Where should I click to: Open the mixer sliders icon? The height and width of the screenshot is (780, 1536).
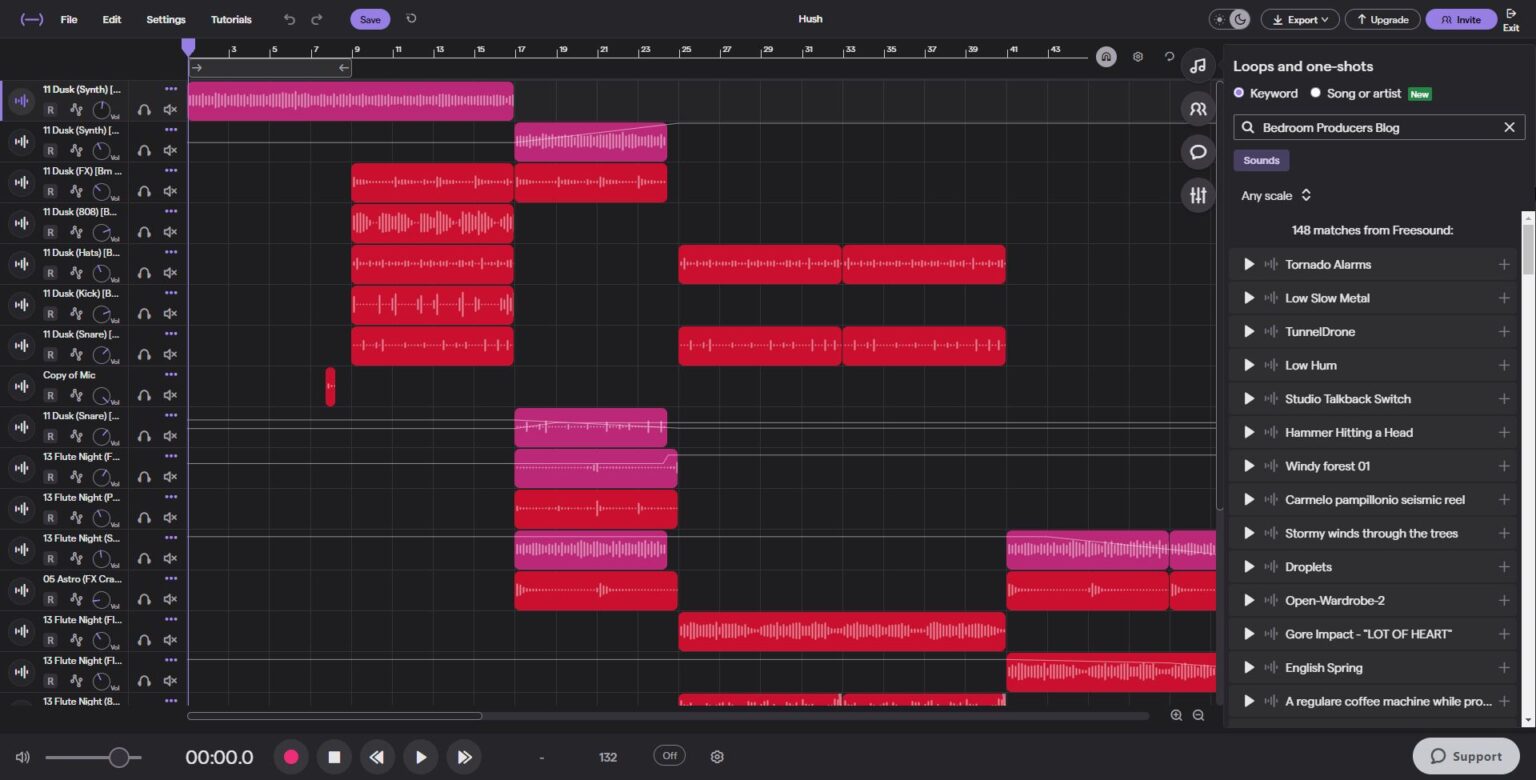pos(1198,195)
